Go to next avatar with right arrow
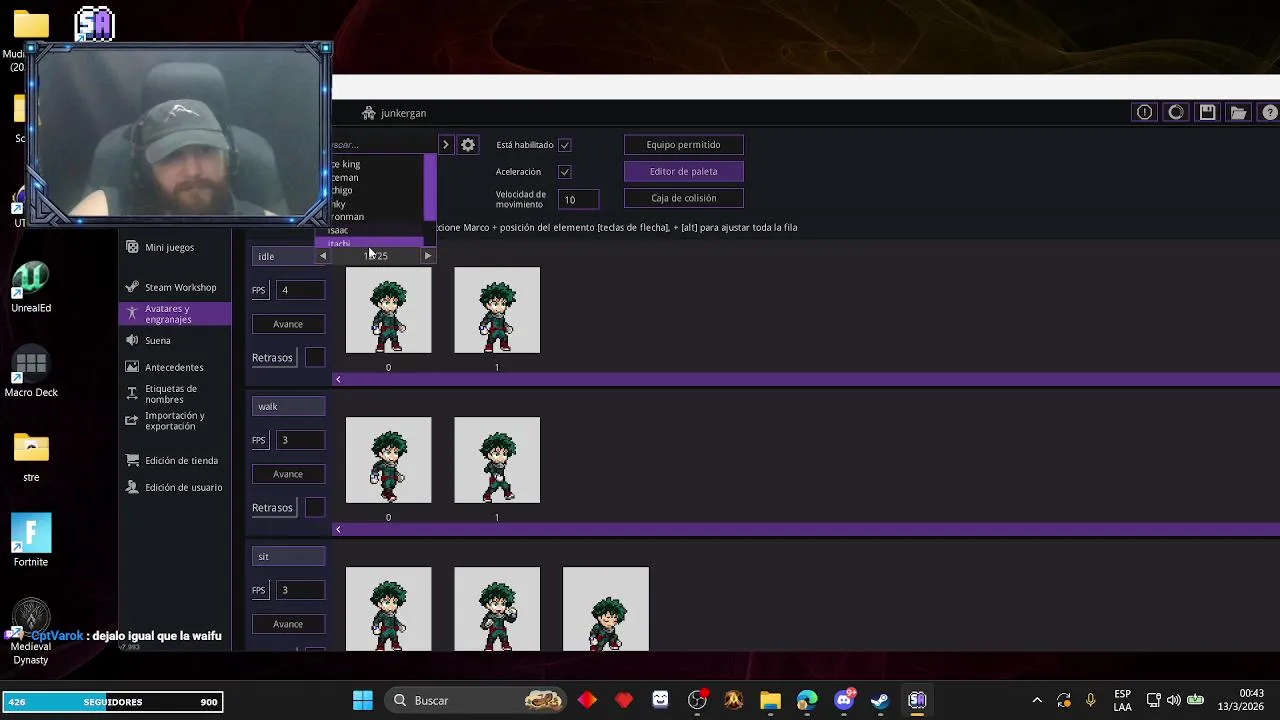The height and width of the screenshot is (720, 1280). click(428, 256)
